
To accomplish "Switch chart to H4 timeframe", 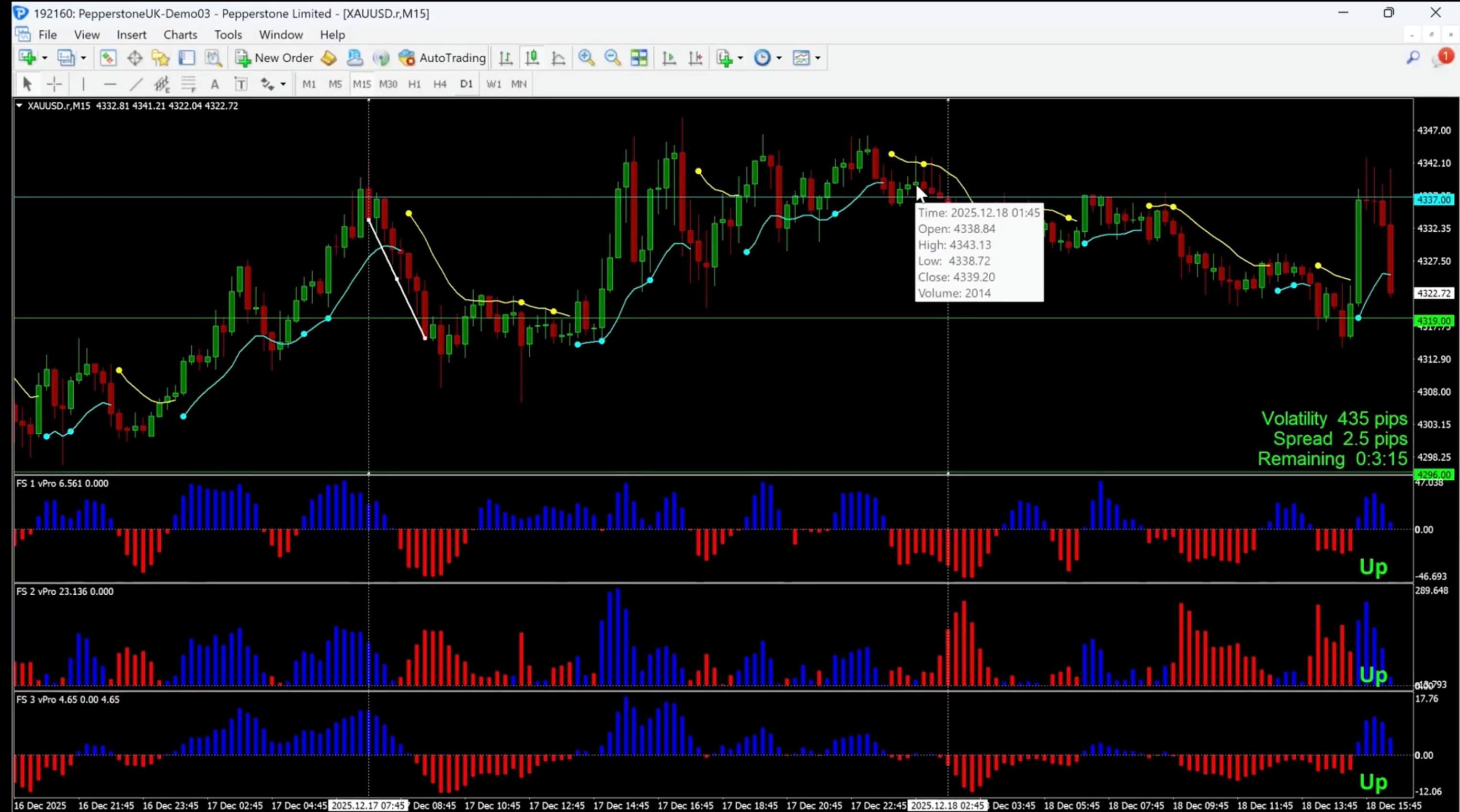I will click(440, 84).
